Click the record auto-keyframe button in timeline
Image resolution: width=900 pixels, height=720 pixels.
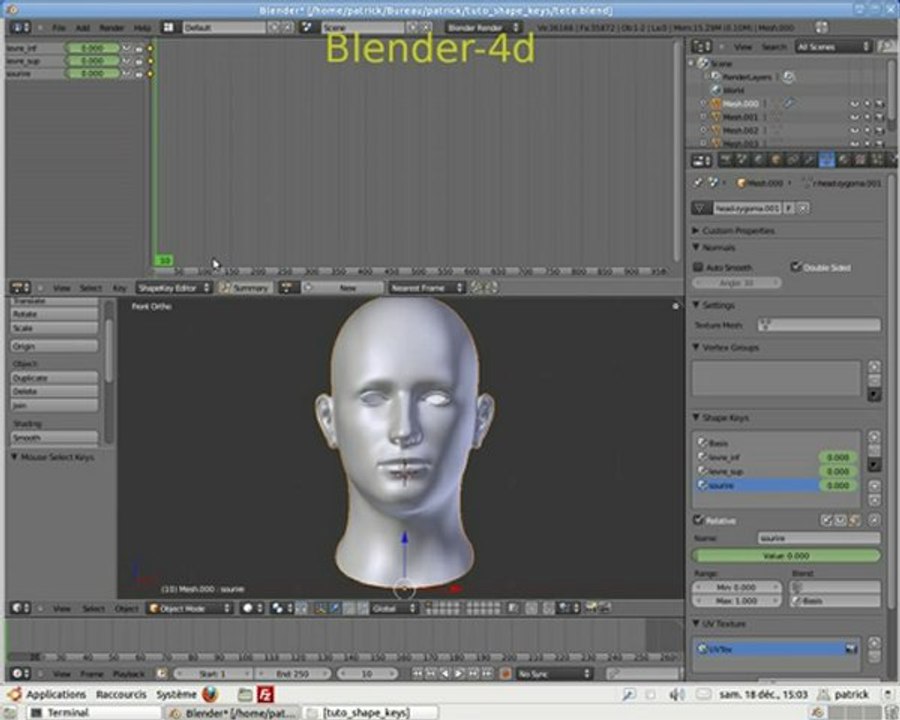pos(505,673)
